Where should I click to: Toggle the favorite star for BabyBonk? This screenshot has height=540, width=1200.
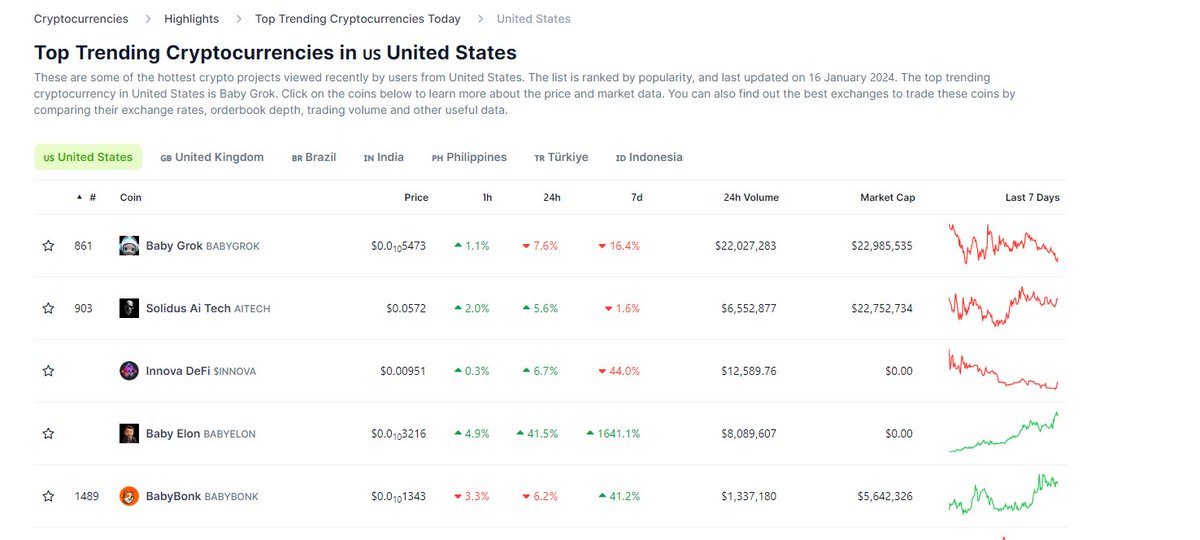click(48, 496)
